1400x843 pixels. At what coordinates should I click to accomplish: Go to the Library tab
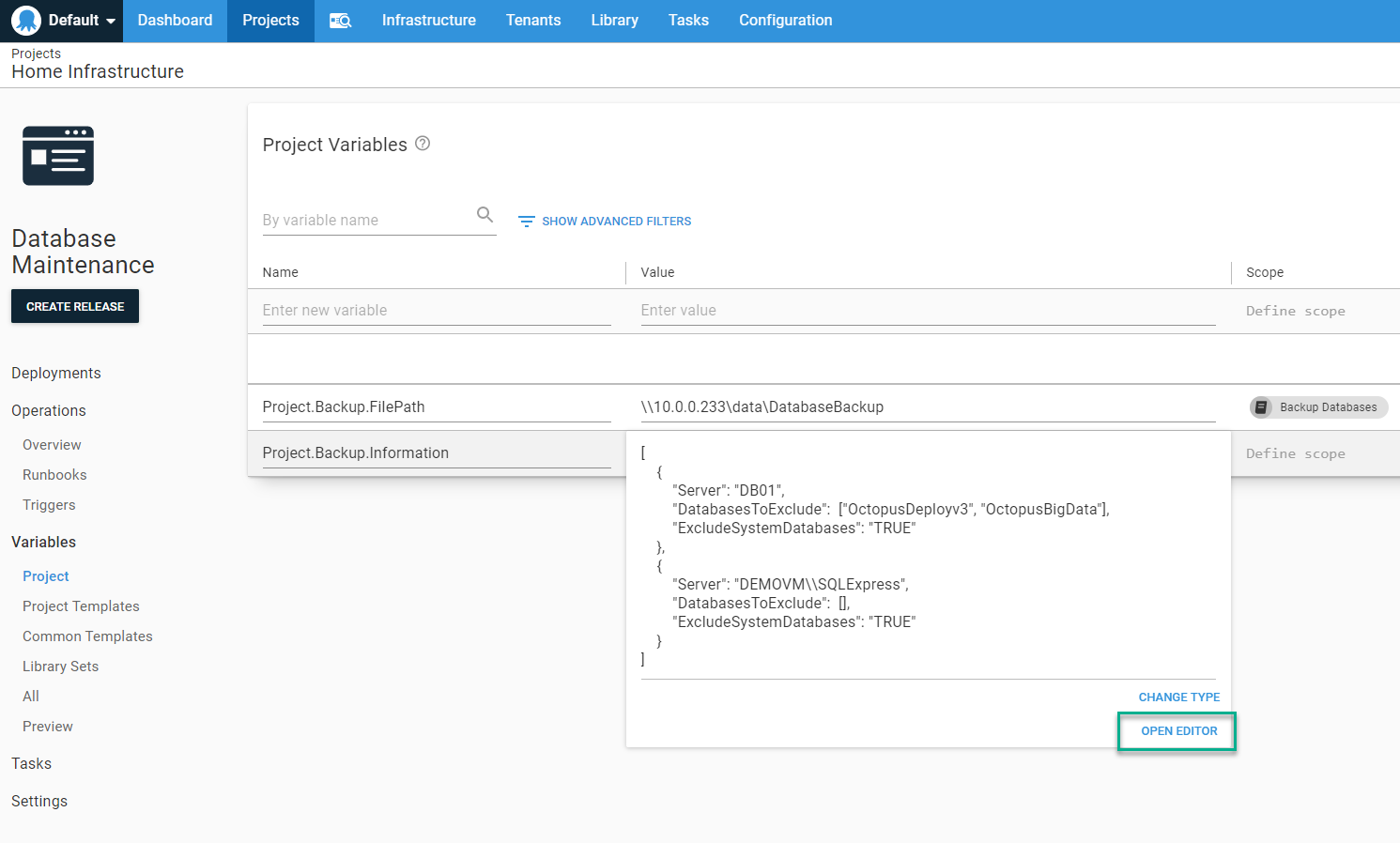pyautogui.click(x=614, y=21)
